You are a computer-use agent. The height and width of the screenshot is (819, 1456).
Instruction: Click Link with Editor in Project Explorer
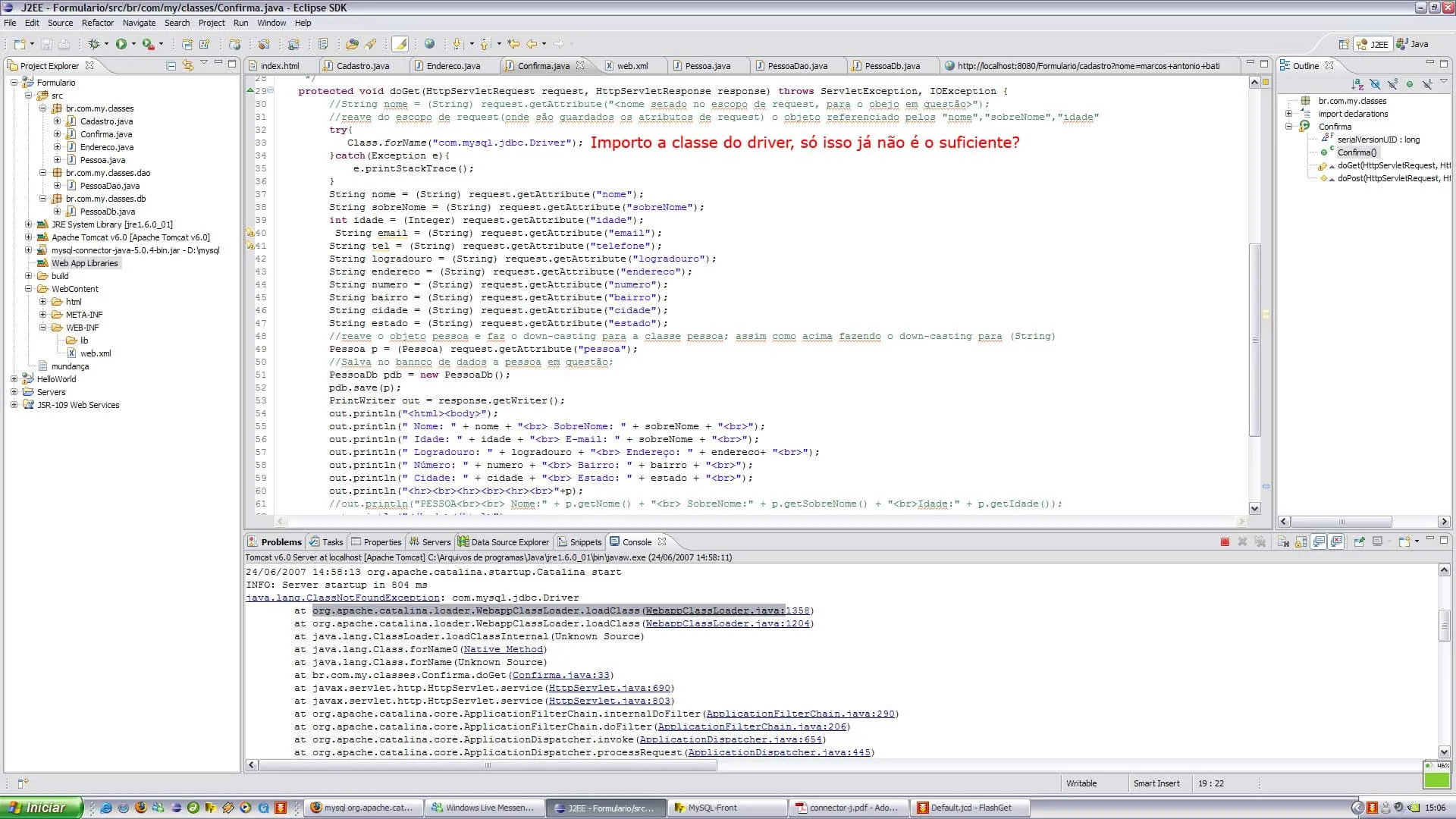pyautogui.click(x=188, y=66)
